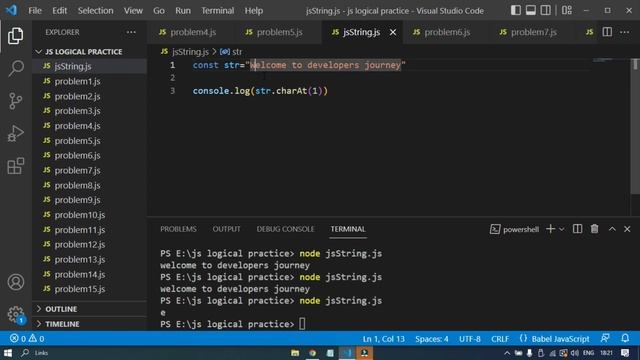The width and height of the screenshot is (640, 360).
Task: Maximize the panel size chevron
Action: point(612,229)
